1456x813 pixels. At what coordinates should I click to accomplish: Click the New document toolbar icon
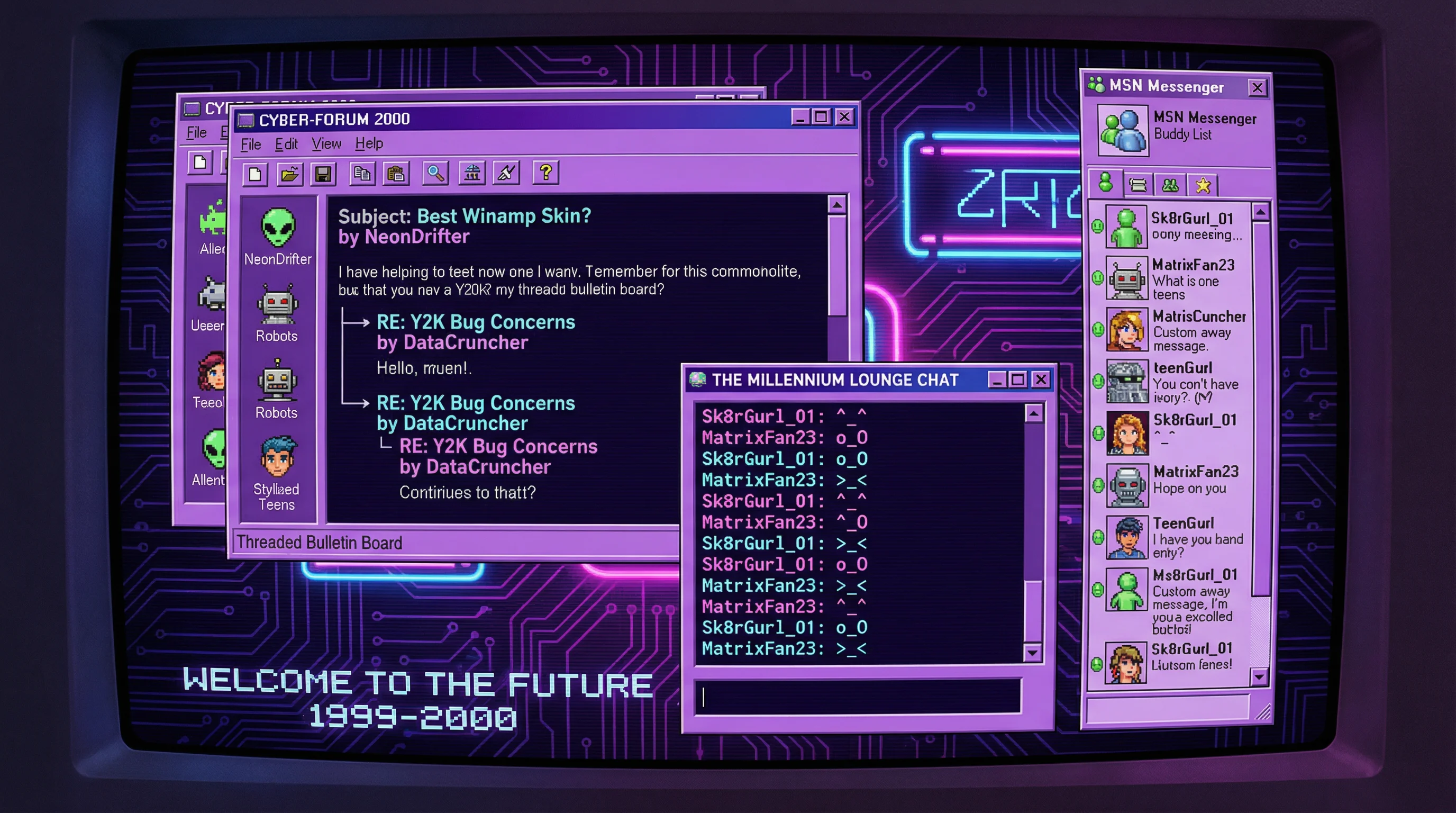[x=255, y=174]
